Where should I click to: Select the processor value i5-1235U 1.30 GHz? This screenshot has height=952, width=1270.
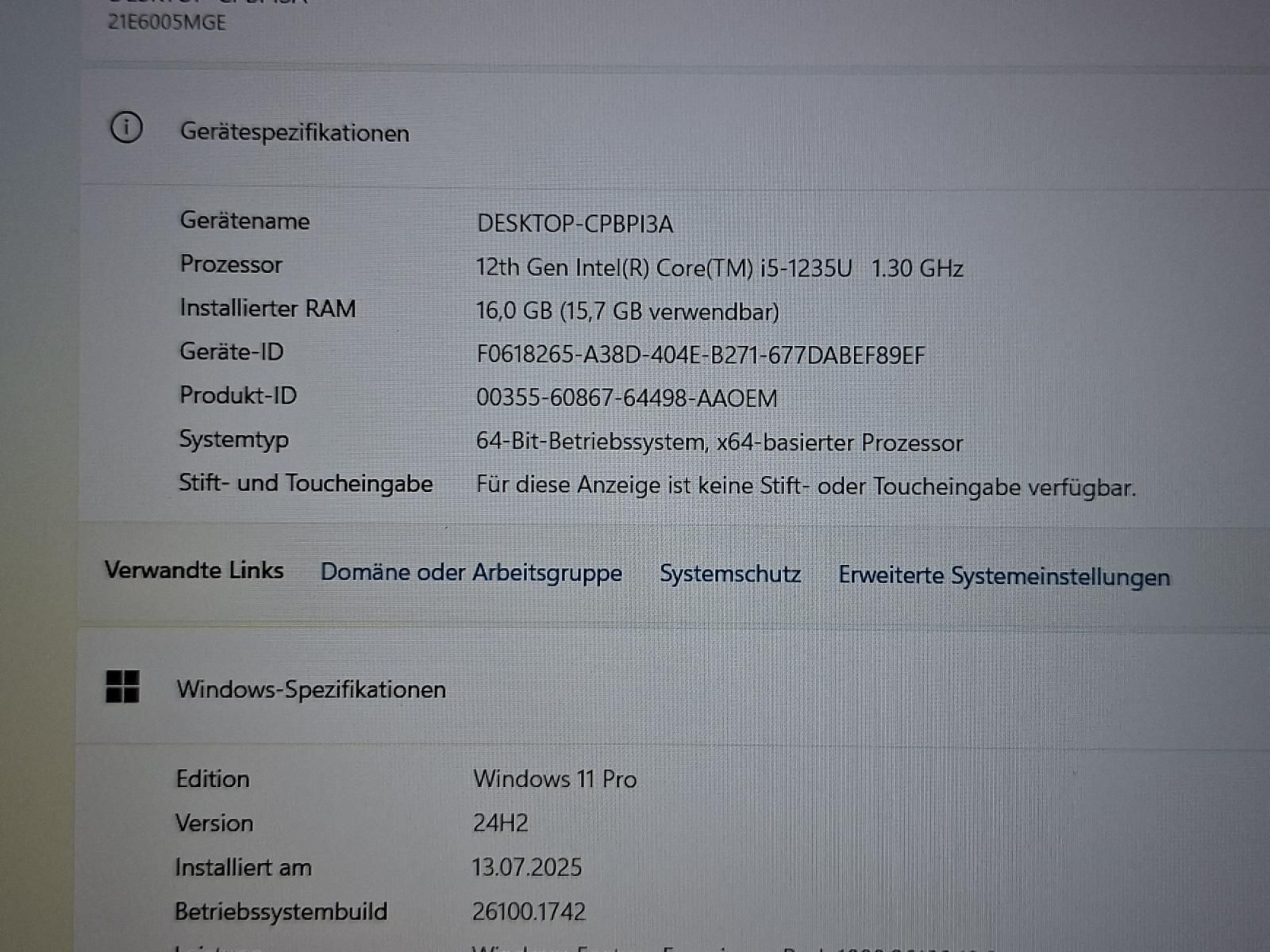pos(719,268)
